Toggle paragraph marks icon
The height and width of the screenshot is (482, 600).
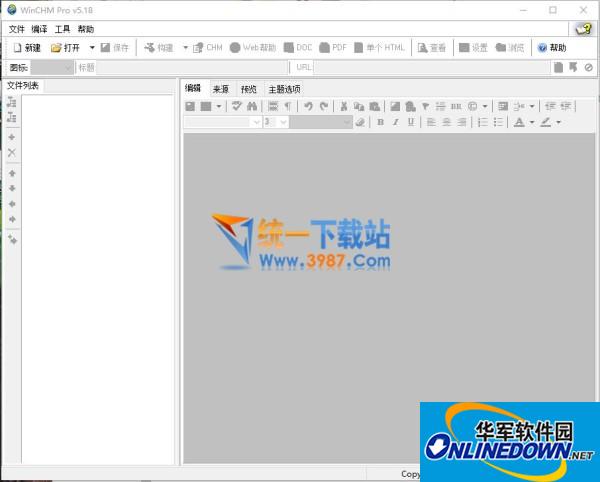[x=288, y=106]
